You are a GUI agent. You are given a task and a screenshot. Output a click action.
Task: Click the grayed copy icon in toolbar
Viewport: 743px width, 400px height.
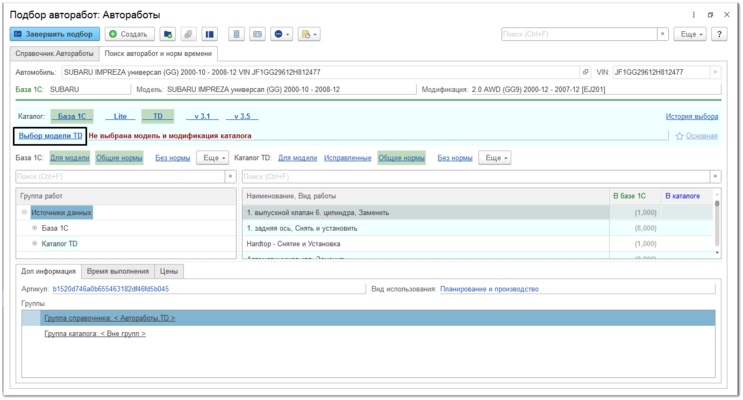(x=188, y=34)
